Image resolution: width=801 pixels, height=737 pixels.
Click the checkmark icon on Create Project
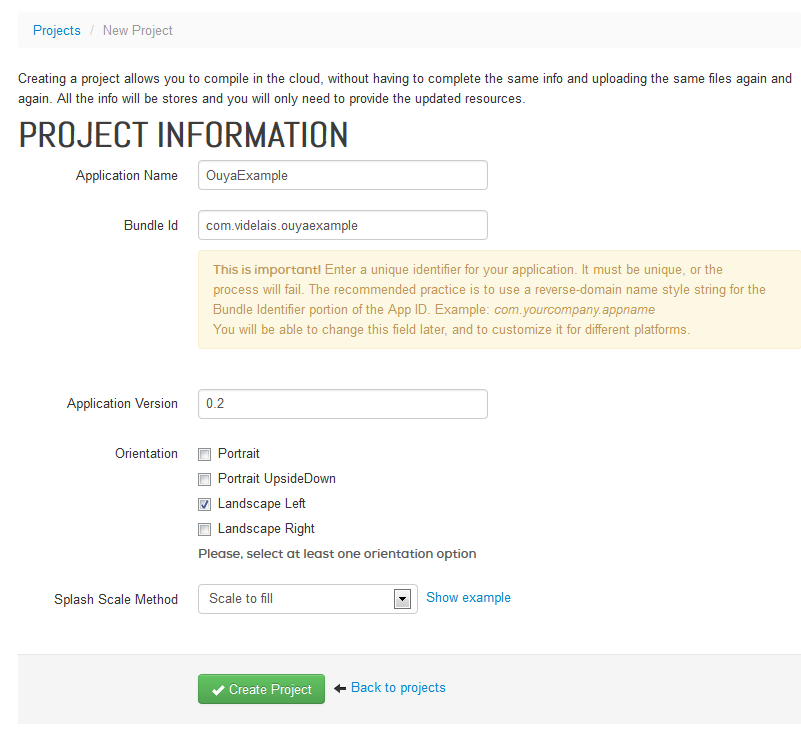pyautogui.click(x=217, y=689)
